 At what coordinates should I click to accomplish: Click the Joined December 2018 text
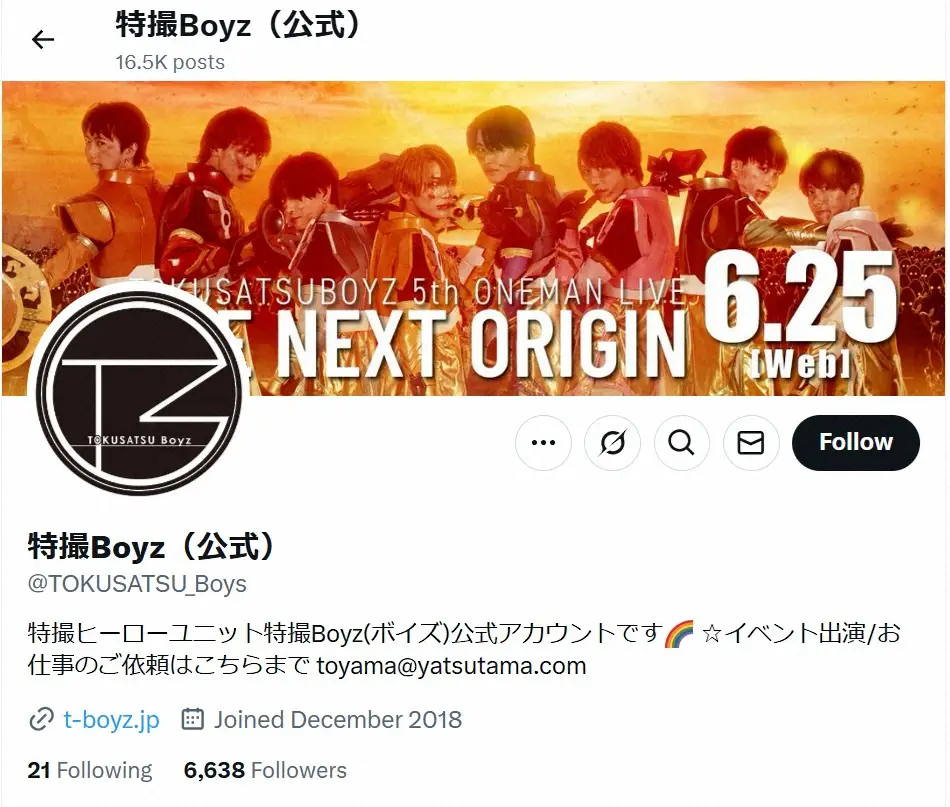(x=337, y=720)
